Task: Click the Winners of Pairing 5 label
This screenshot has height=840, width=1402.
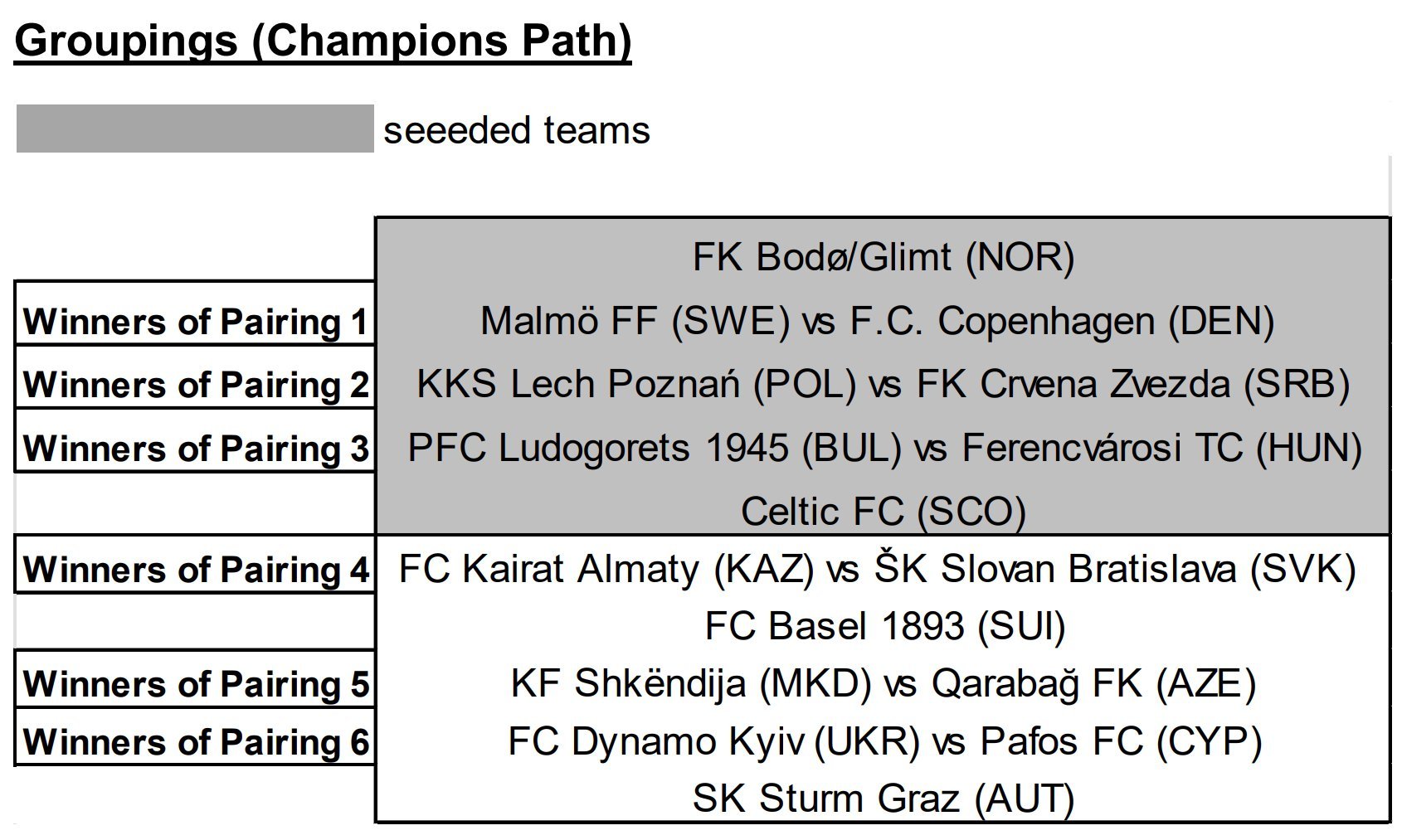Action: pyautogui.click(x=196, y=684)
